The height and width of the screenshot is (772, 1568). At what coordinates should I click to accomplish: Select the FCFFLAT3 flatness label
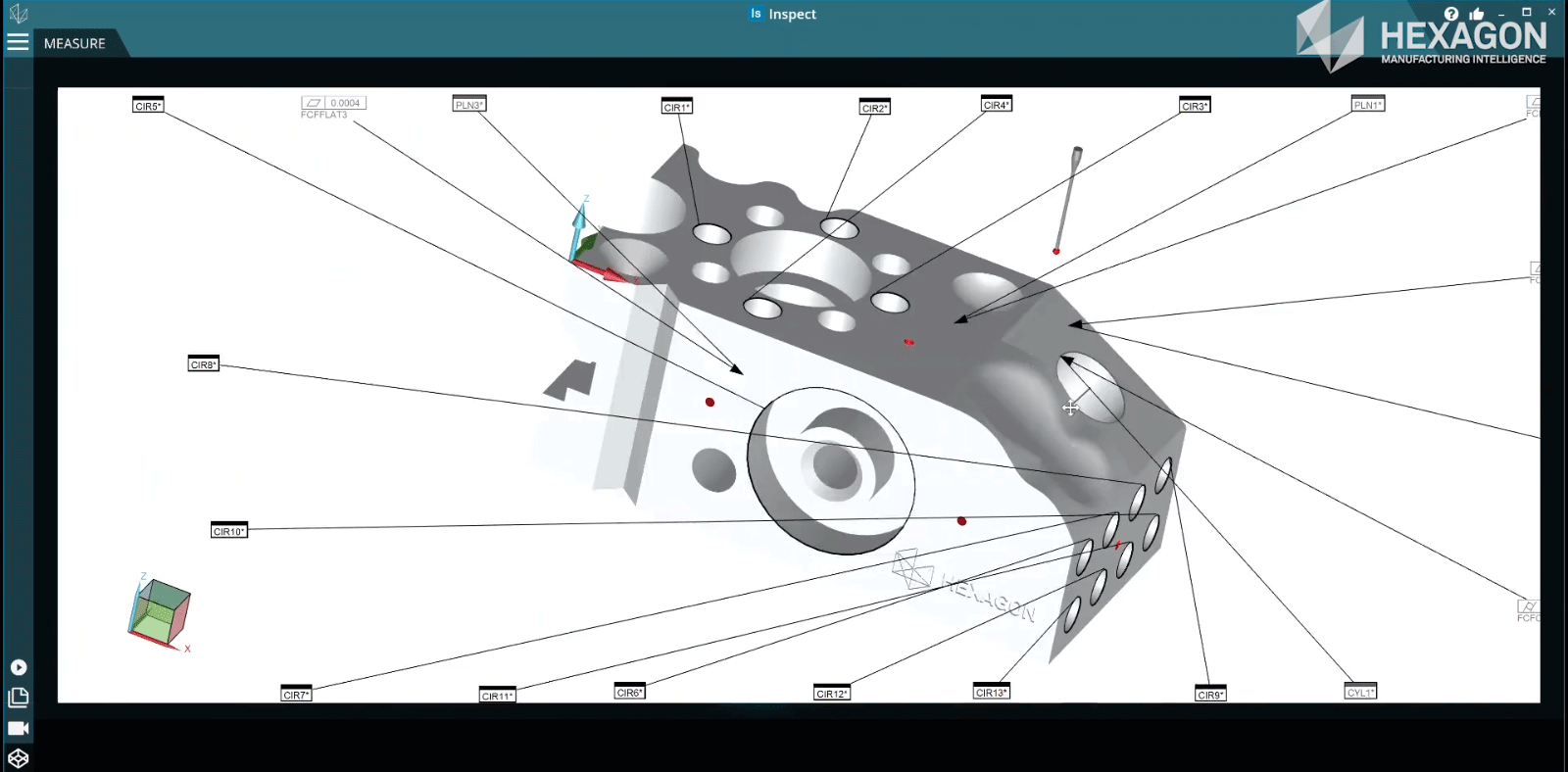click(333, 107)
